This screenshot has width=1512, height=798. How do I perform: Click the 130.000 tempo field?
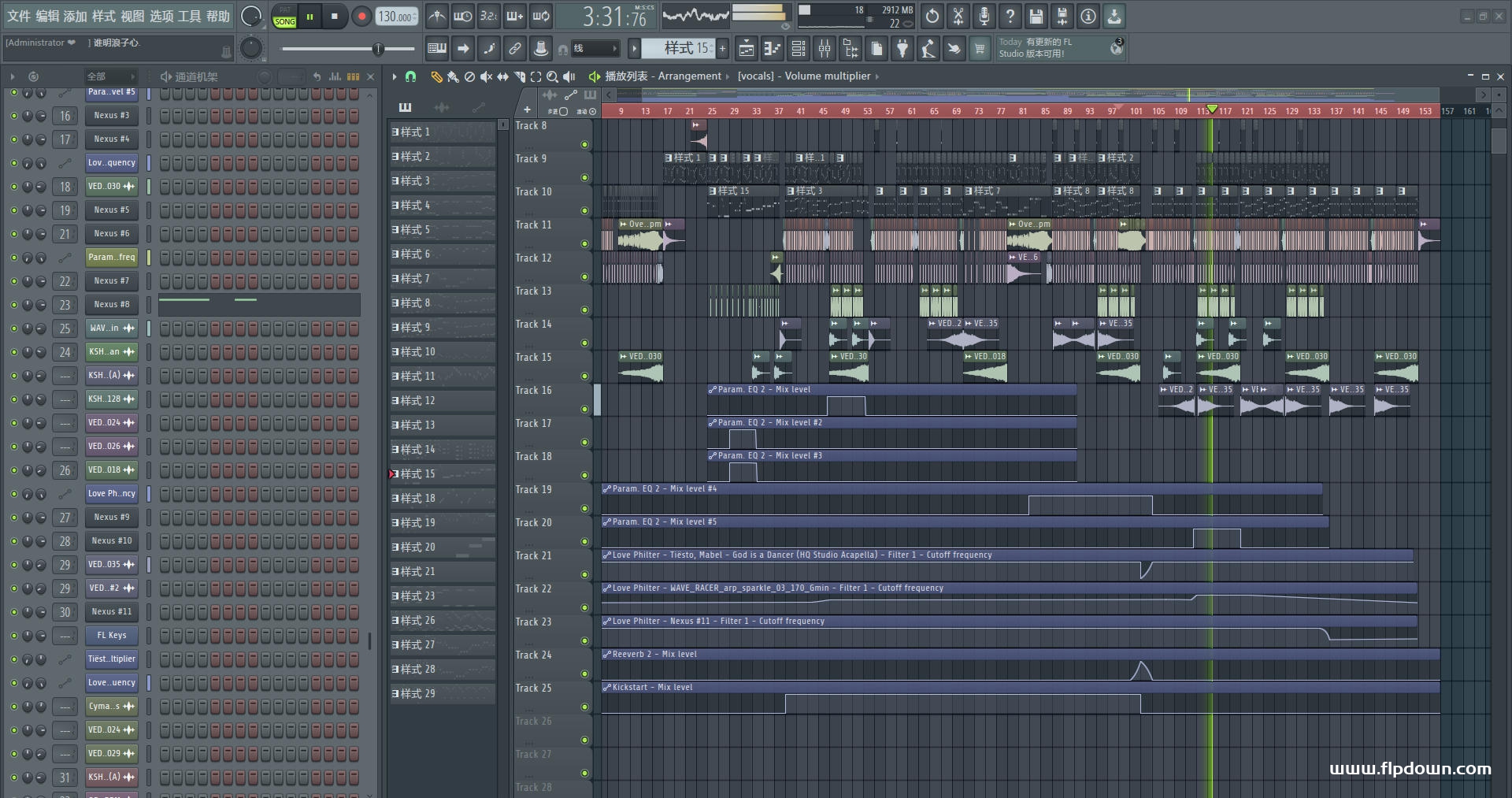(397, 17)
